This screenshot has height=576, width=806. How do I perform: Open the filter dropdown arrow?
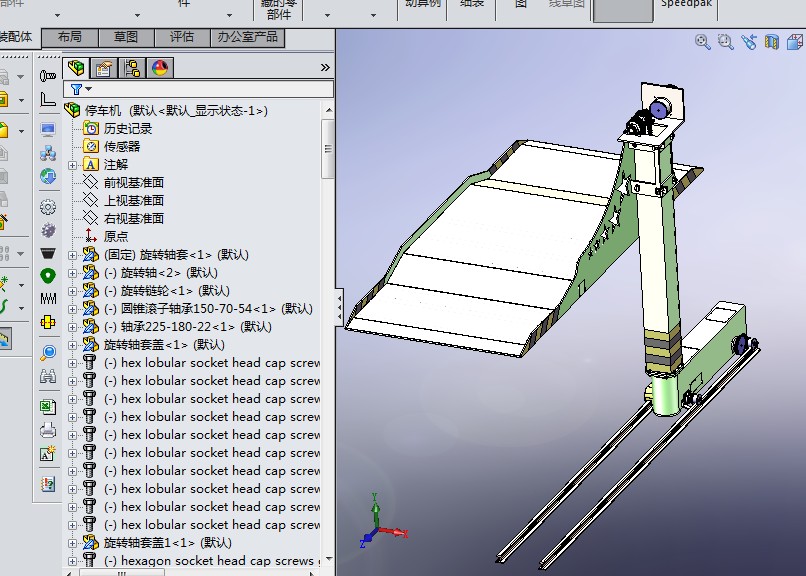pyautogui.click(x=88, y=89)
